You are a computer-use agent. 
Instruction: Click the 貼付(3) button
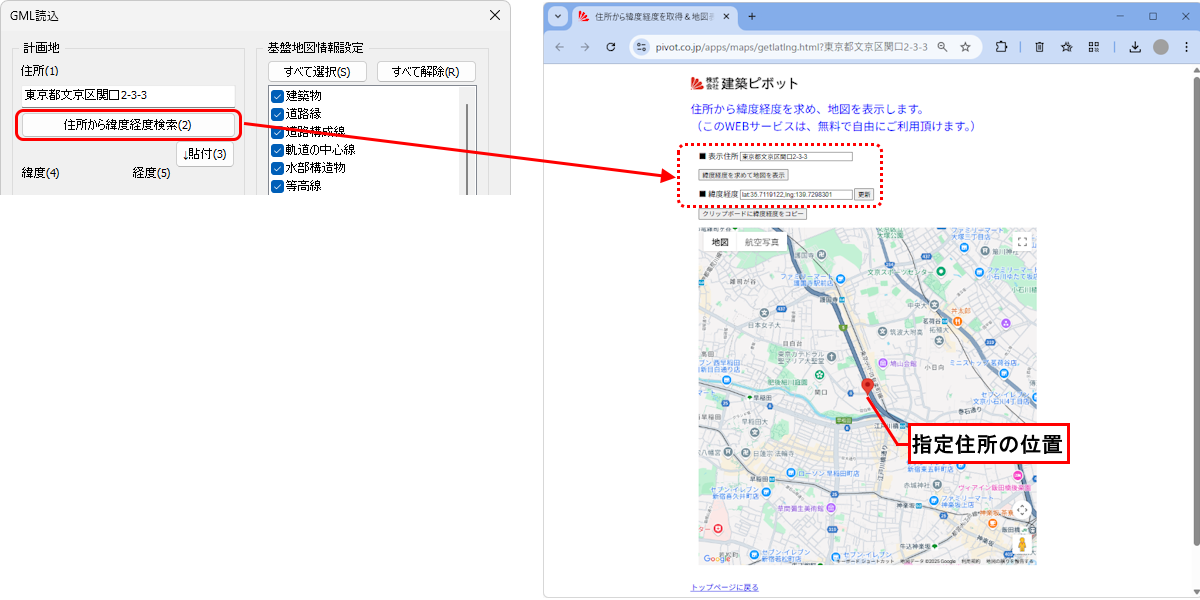coord(205,154)
